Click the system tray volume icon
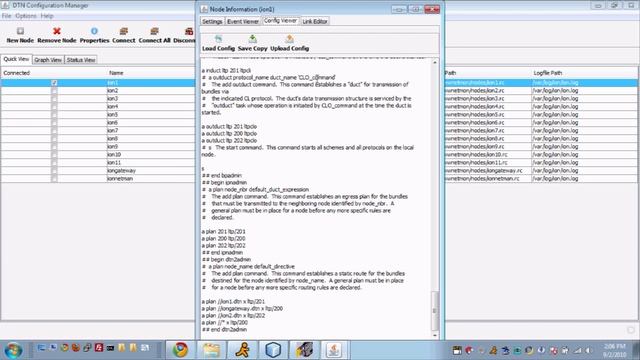Screen dimensions: 640x360 (589, 350)
